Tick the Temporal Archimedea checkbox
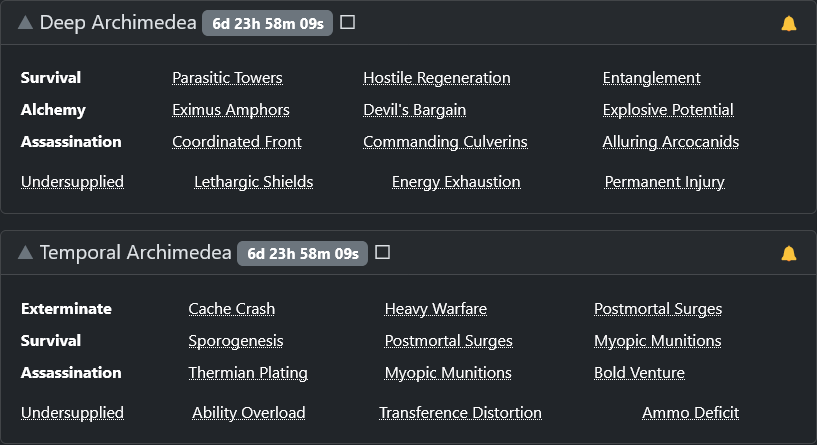 coord(382,252)
